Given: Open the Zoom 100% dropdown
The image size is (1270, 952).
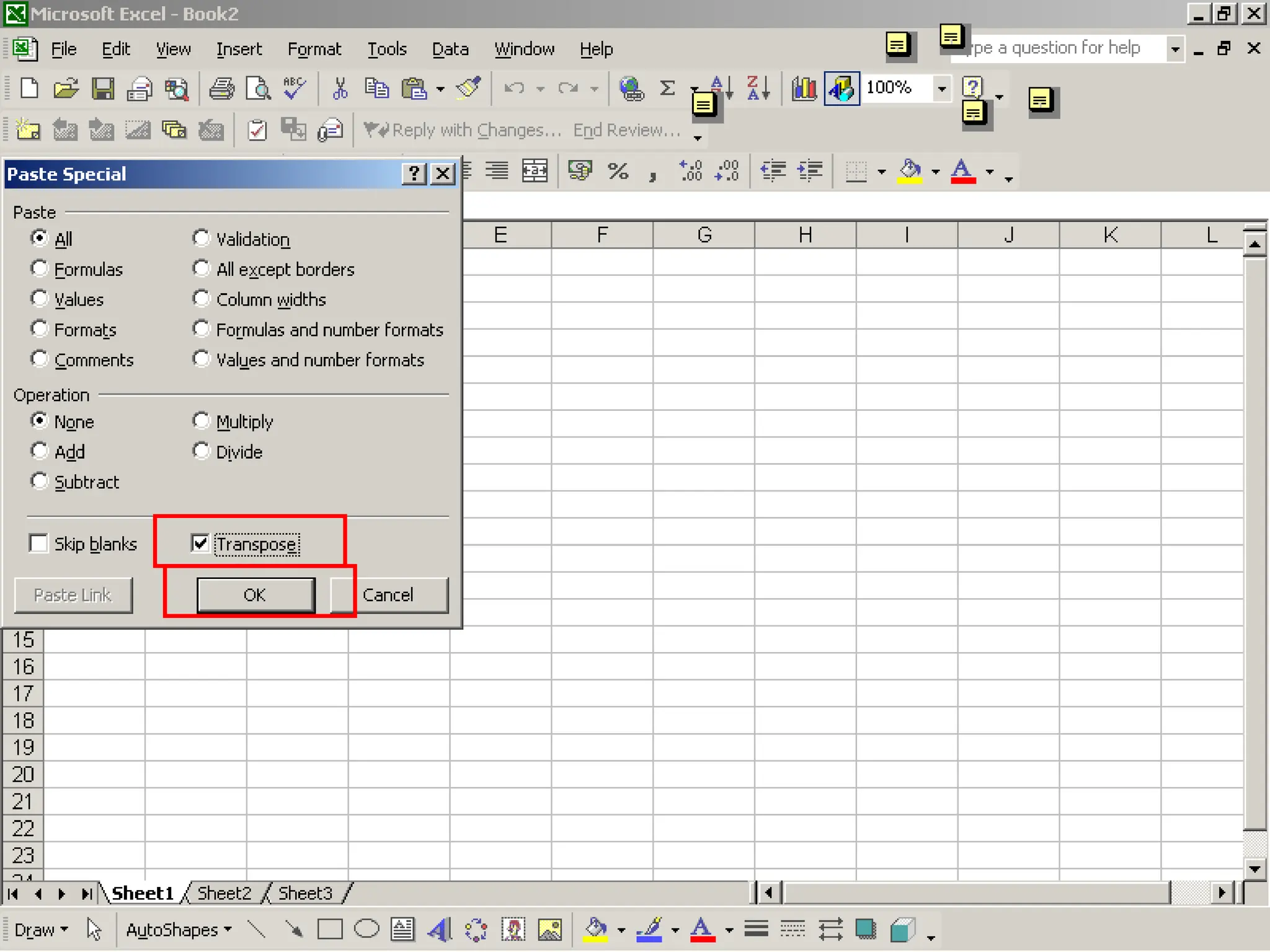Looking at the screenshot, I should (x=941, y=89).
